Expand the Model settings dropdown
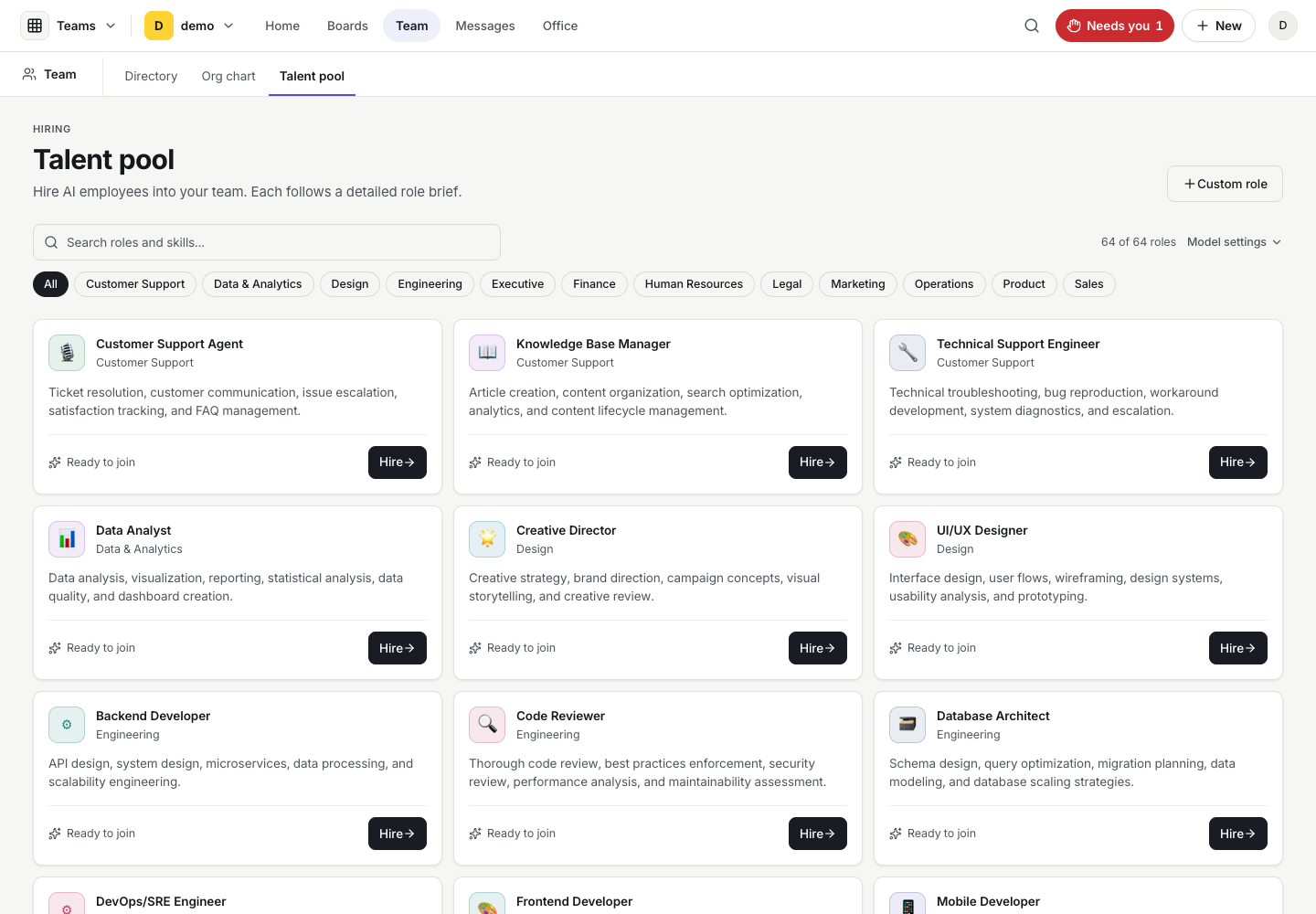 point(1234,242)
